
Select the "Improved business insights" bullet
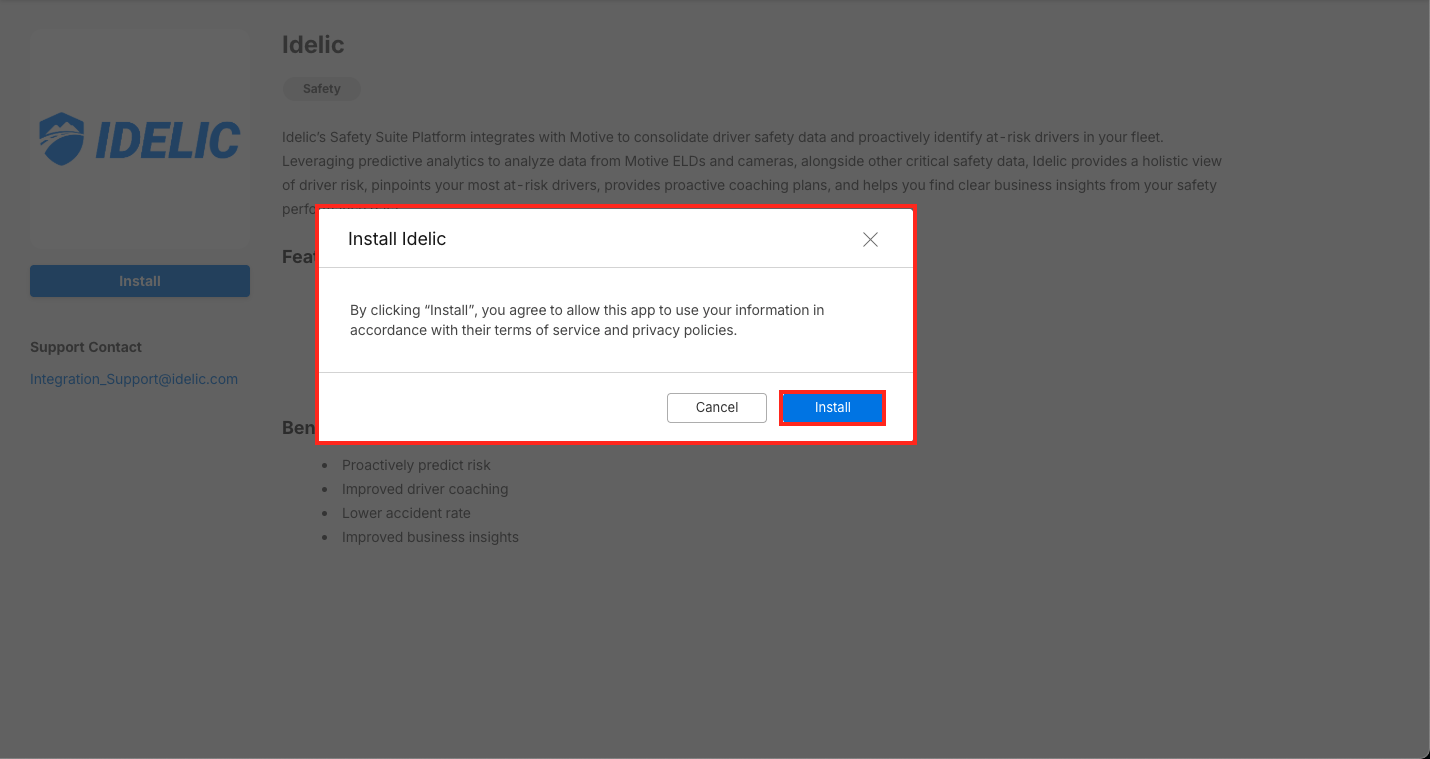tap(430, 537)
